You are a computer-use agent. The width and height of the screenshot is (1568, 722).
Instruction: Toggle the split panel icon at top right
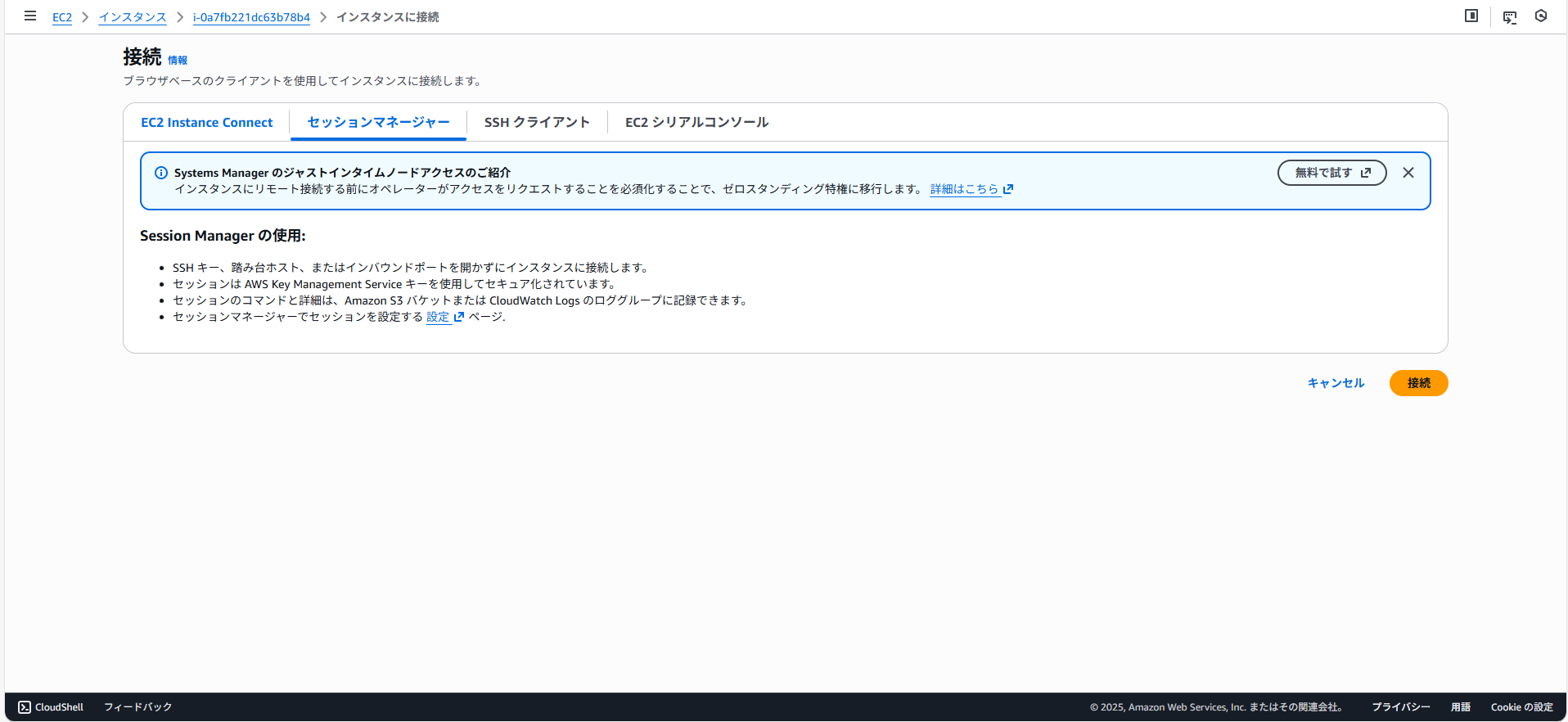1471,16
